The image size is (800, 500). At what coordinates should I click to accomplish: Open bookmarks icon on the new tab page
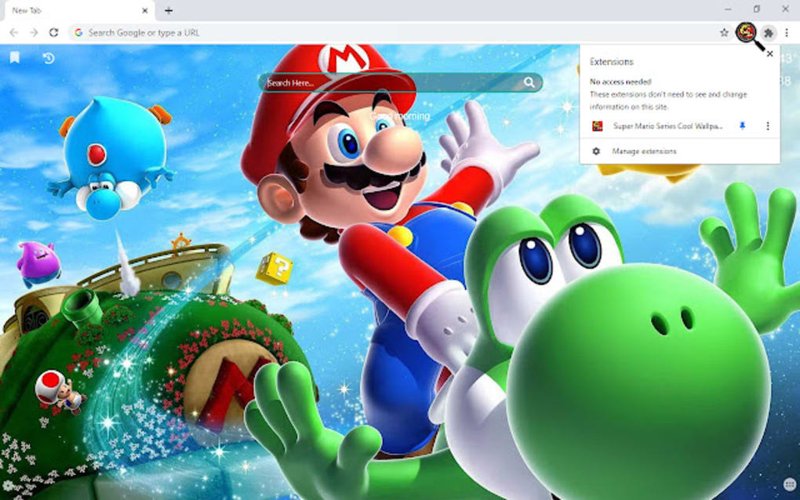click(x=15, y=58)
